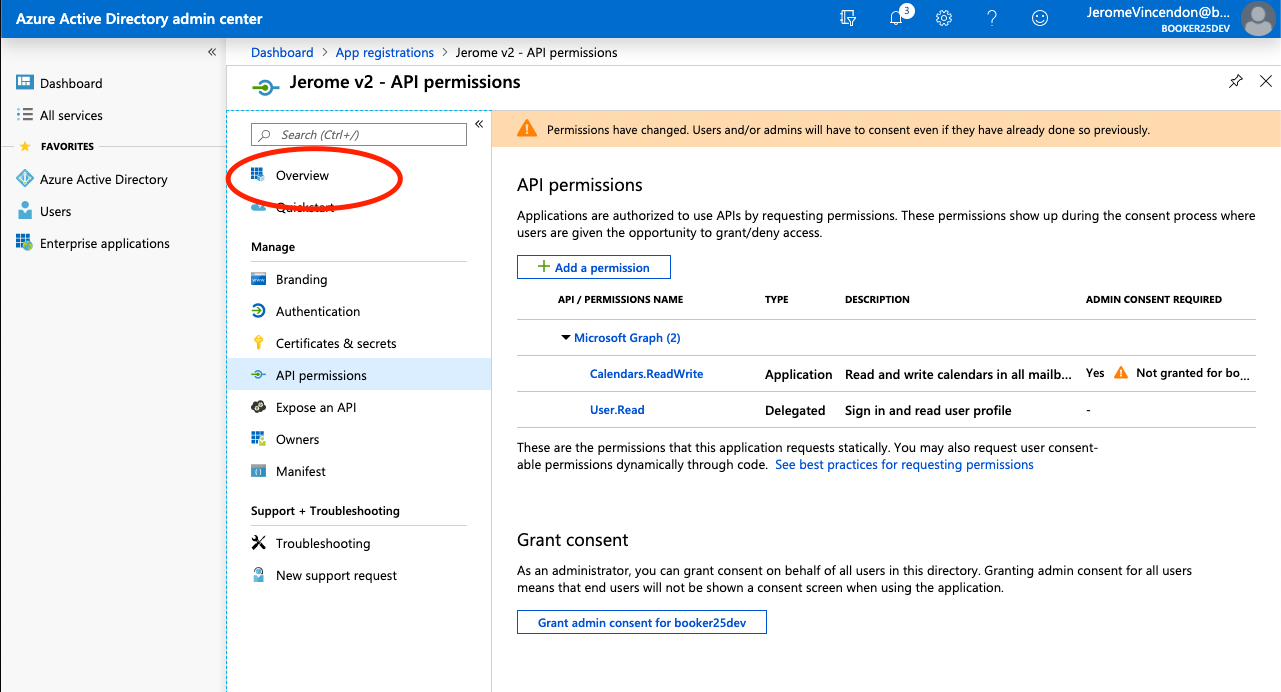Click the Search (Ctrl+/) field
Screen dimensions: 1281x692
[358, 134]
